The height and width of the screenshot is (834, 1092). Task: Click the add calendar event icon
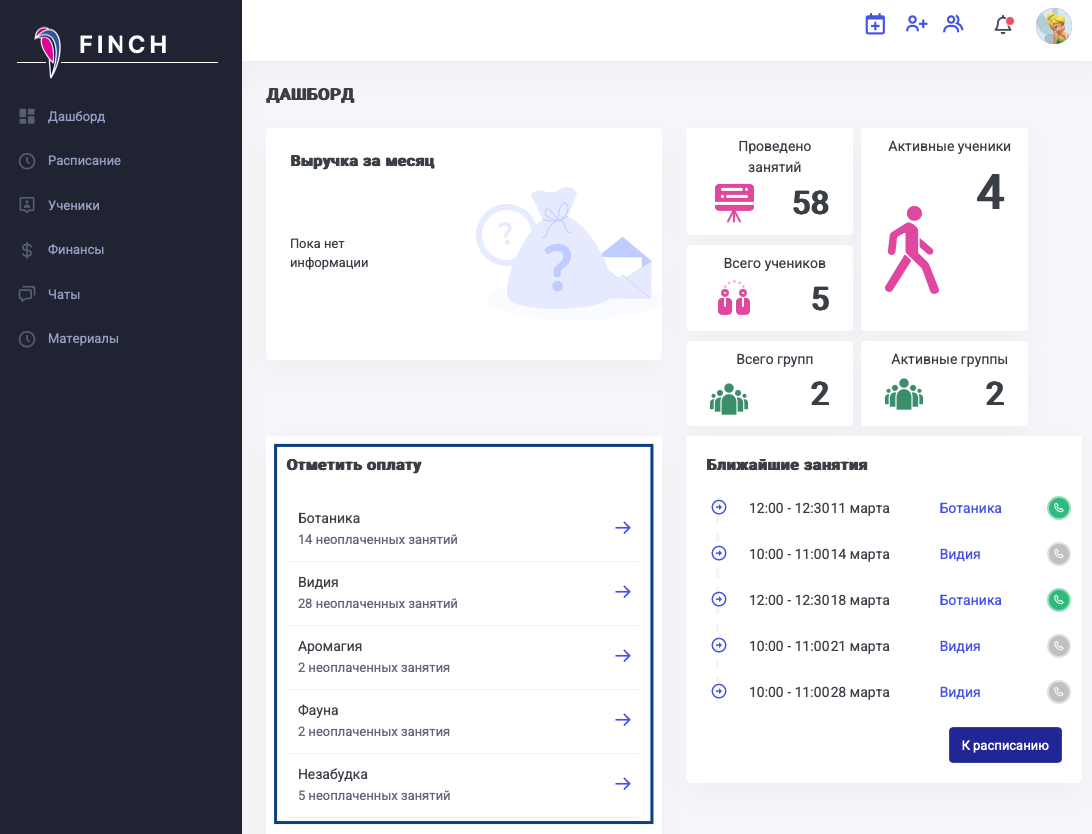pyautogui.click(x=875, y=25)
